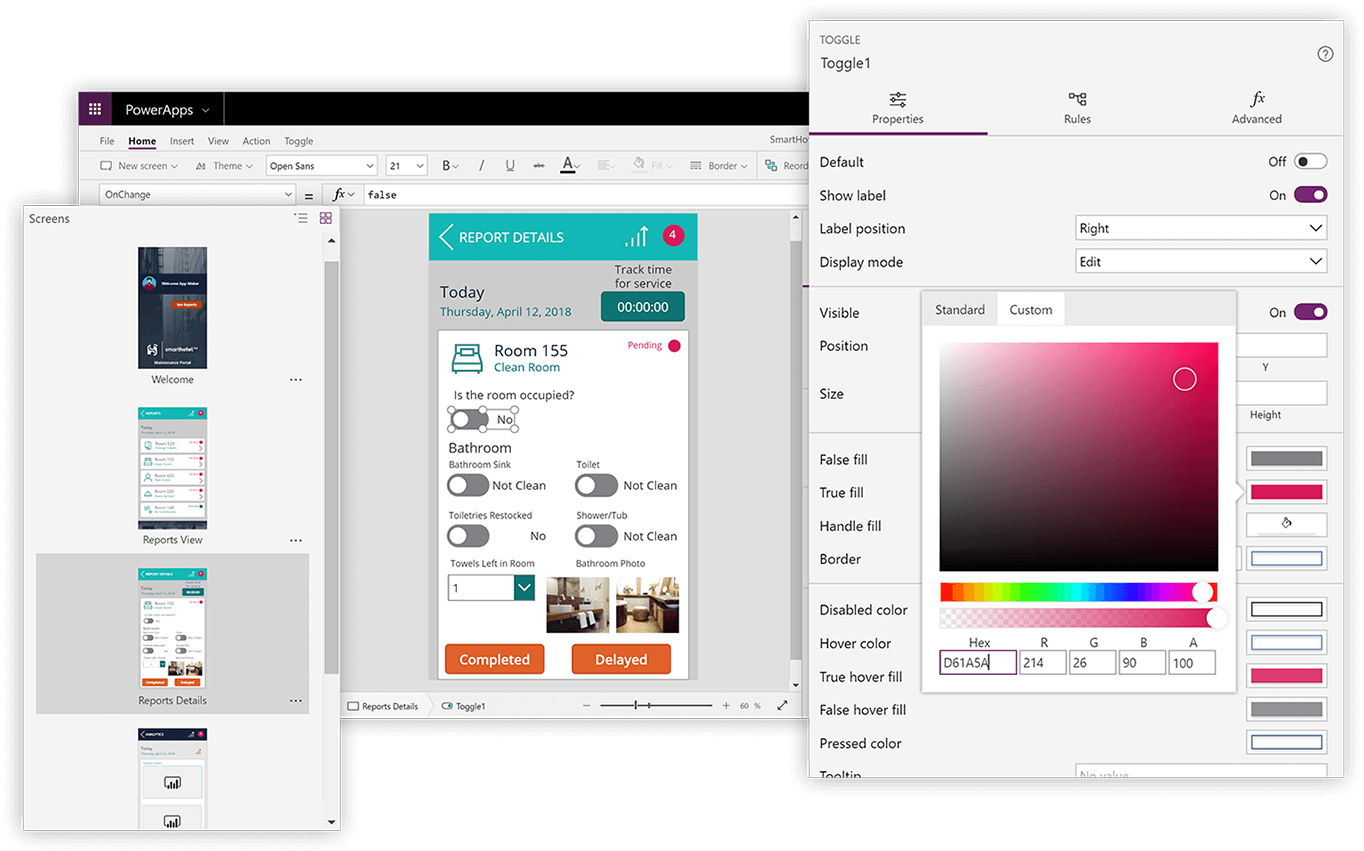Screen dimensions: 1364x851
Task: Open the app launcher waffle icon
Action: click(95, 110)
